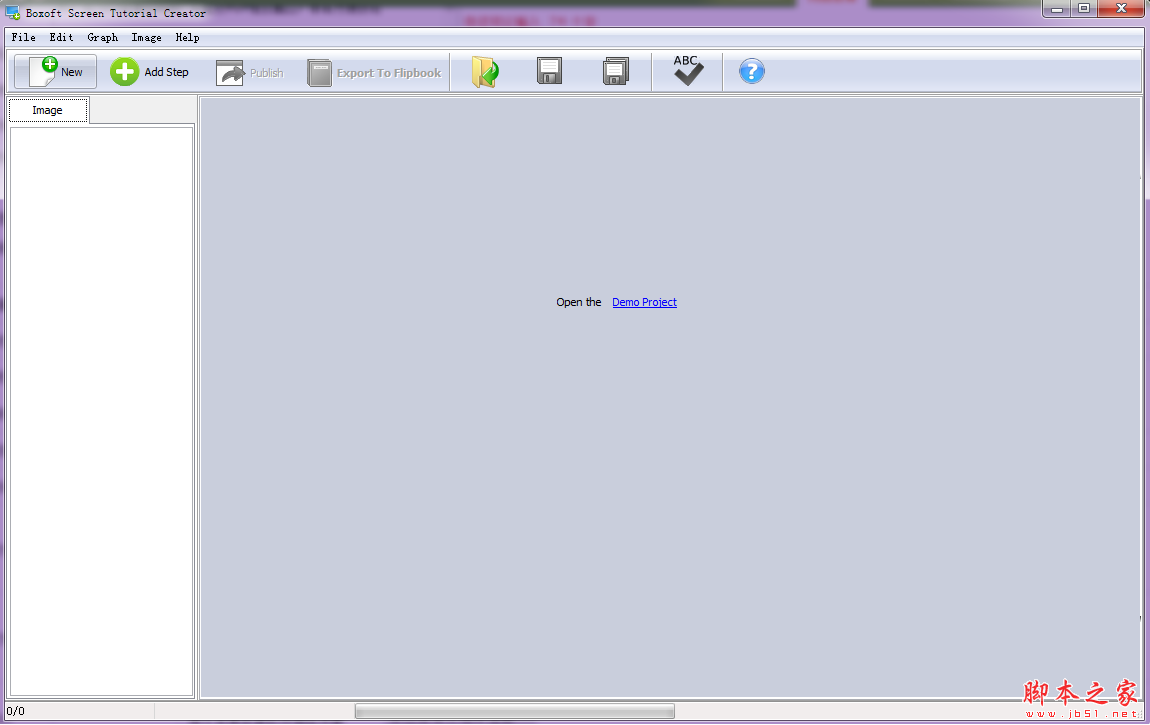Image resolution: width=1150 pixels, height=725 pixels.
Task: Click the bottom horizontal scrollbar
Action: pyautogui.click(x=513, y=711)
